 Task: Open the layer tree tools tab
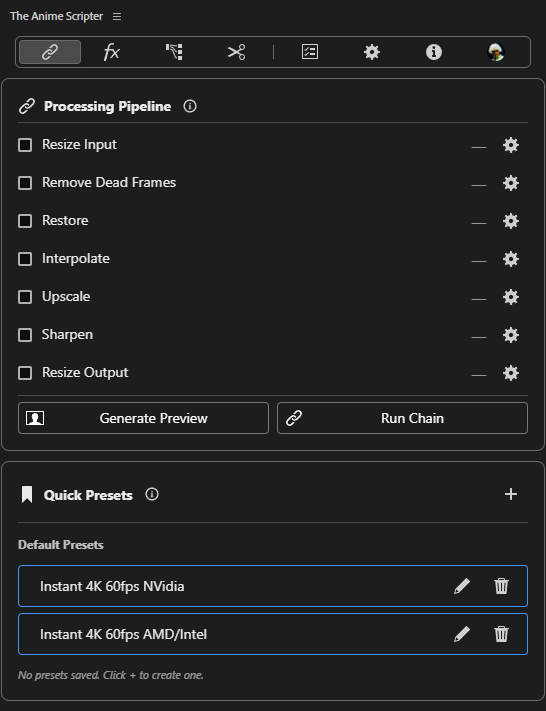[x=174, y=52]
